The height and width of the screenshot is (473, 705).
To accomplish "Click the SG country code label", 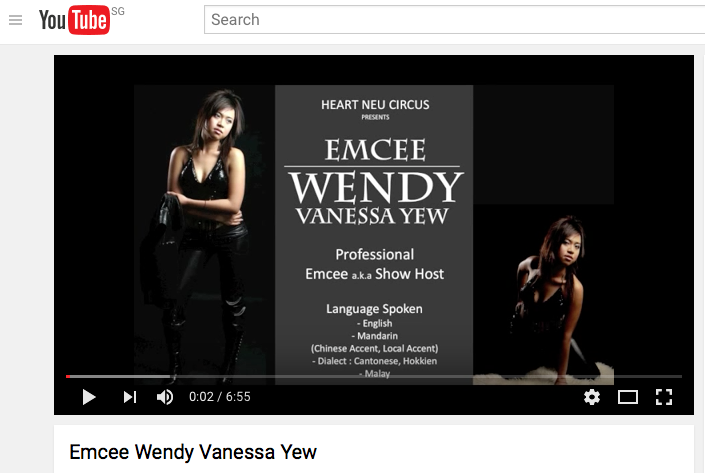I will (118, 11).
